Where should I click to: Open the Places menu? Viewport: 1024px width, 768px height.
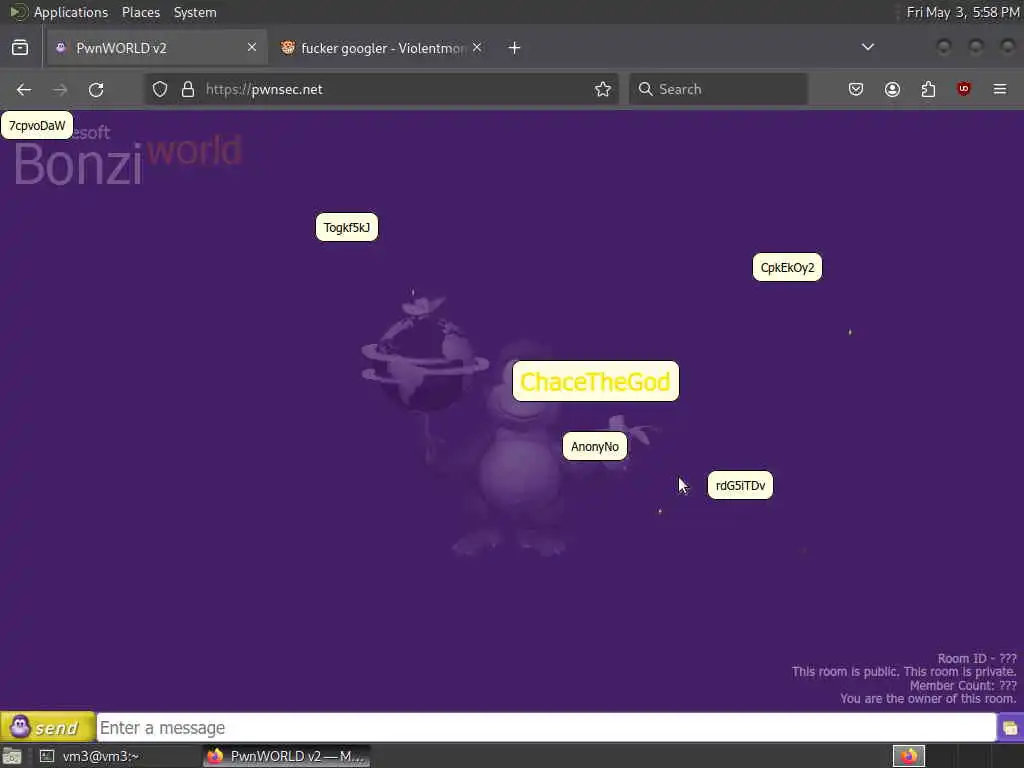coord(140,12)
